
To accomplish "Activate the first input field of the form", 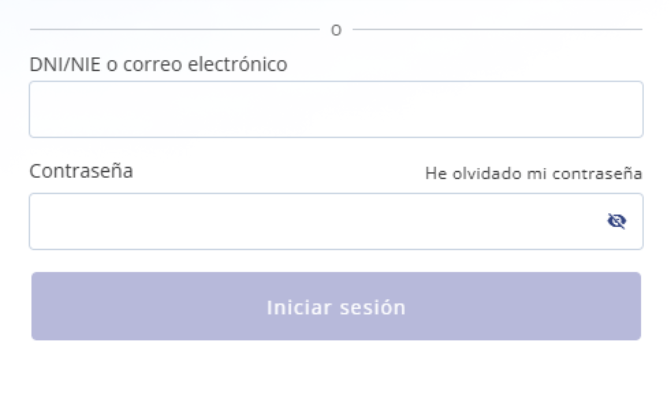I will click(x=335, y=109).
